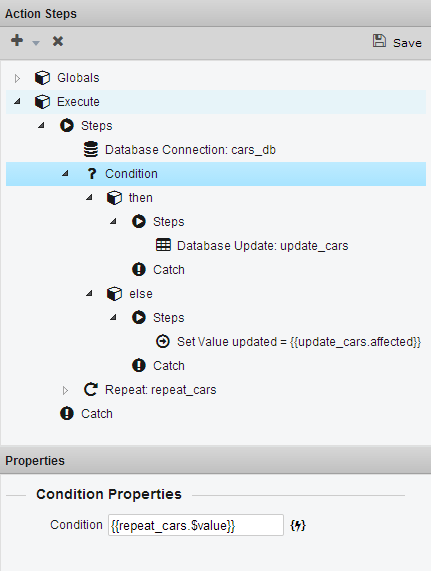
Task: Collapse the Execute node
Action: pos(17,102)
